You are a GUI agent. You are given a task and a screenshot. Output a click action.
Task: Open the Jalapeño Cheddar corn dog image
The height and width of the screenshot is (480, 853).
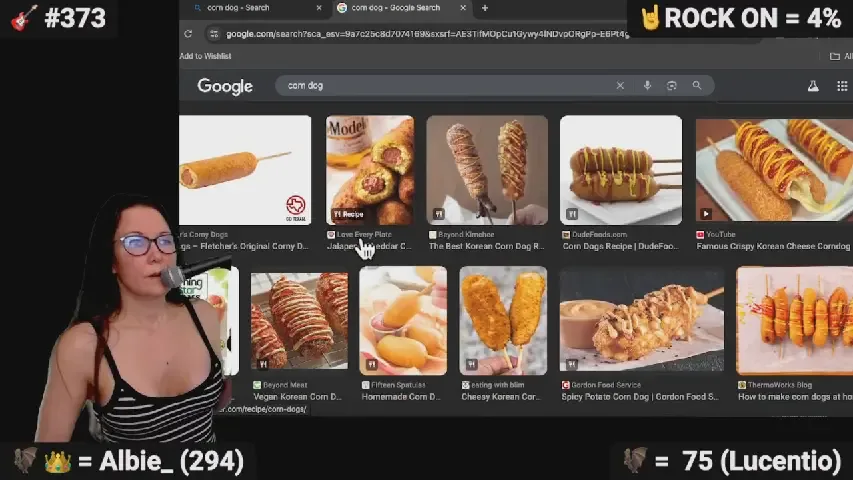[369, 170]
